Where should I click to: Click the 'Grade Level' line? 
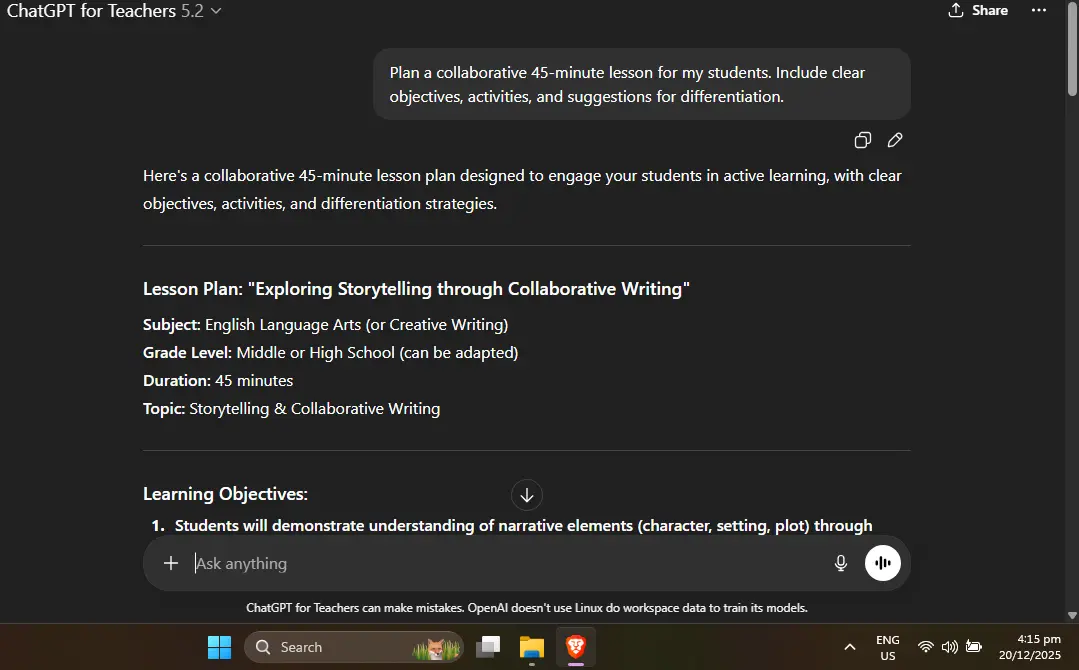click(x=330, y=352)
